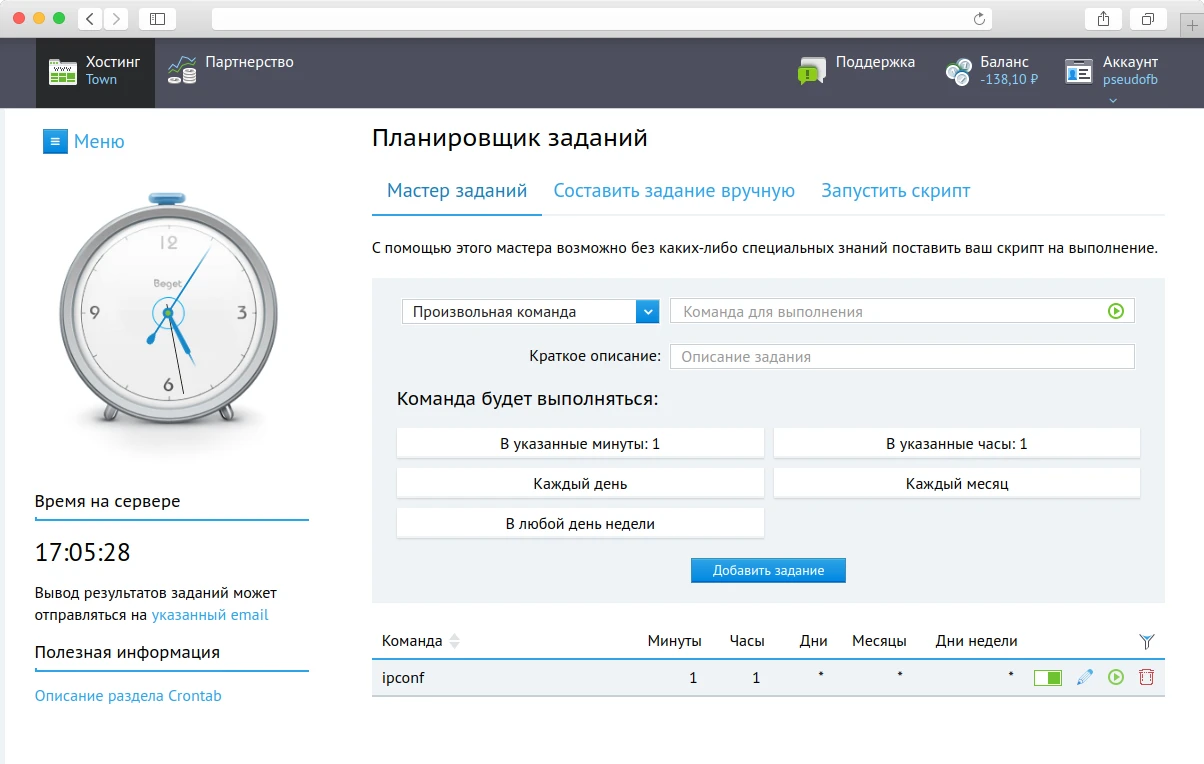This screenshot has width=1204, height=764.
Task: Click the Баланс coins icon
Action: point(959,71)
